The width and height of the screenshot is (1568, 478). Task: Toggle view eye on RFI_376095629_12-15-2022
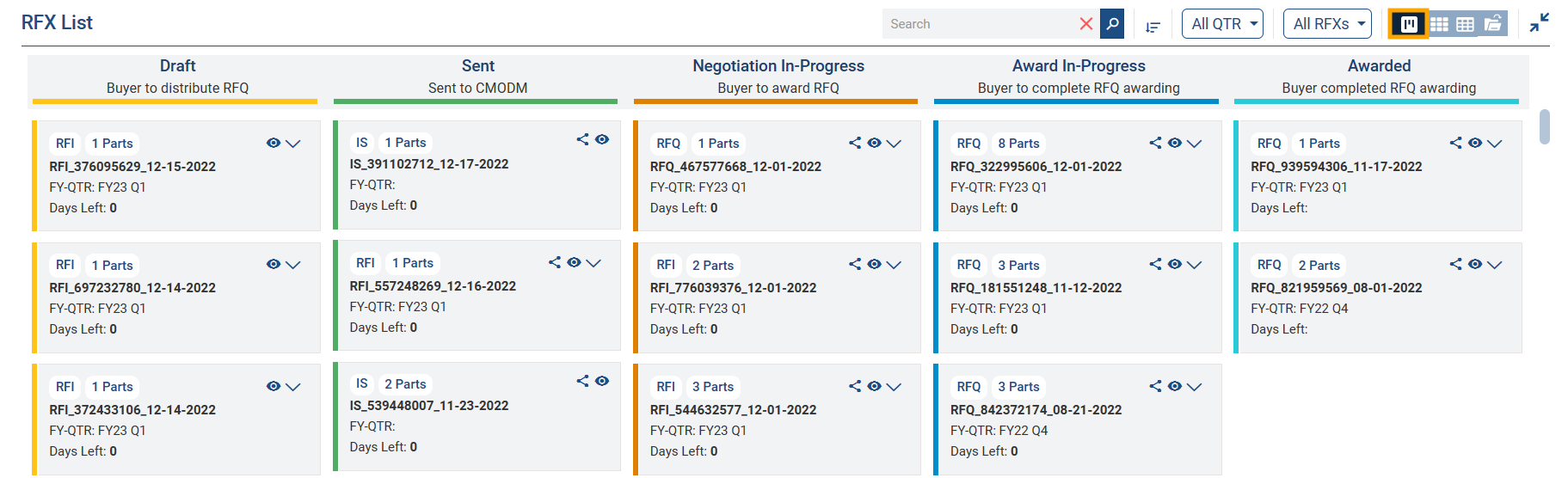pos(274,143)
